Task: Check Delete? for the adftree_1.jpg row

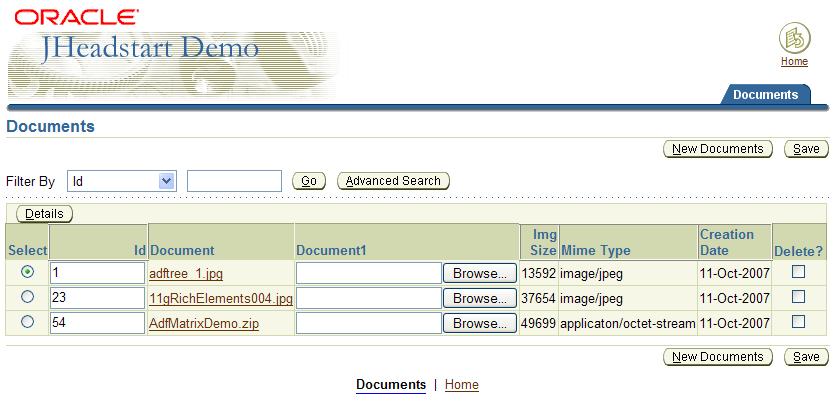Action: (x=798, y=272)
